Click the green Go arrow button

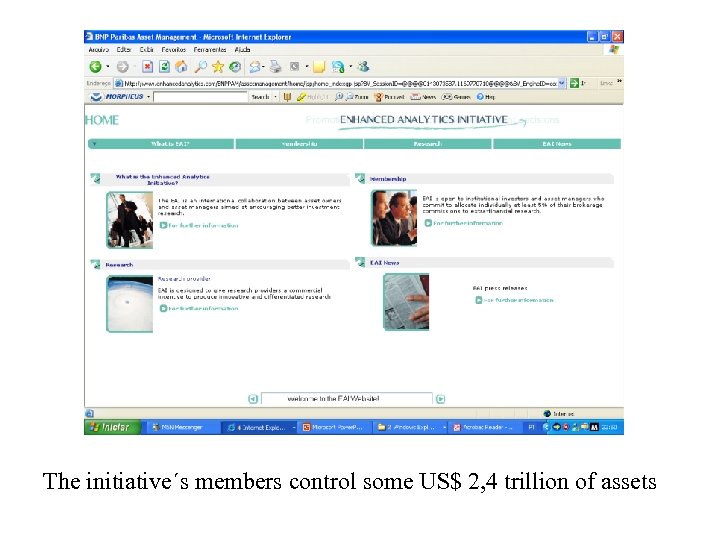coord(574,84)
